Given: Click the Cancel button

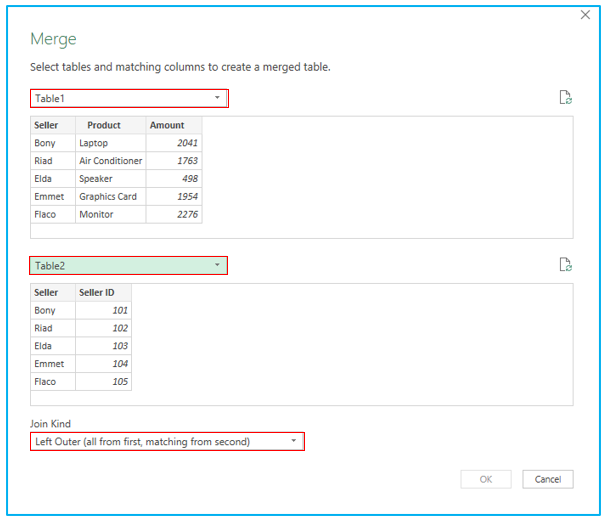Looking at the screenshot, I should coord(548,479).
